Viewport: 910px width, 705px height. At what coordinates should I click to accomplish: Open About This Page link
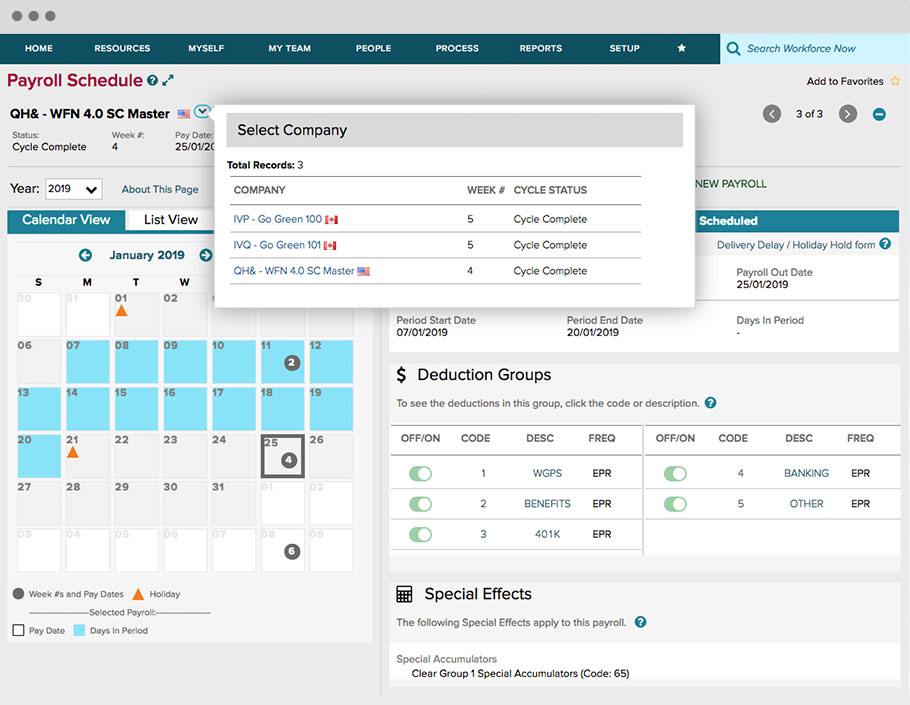[160, 189]
